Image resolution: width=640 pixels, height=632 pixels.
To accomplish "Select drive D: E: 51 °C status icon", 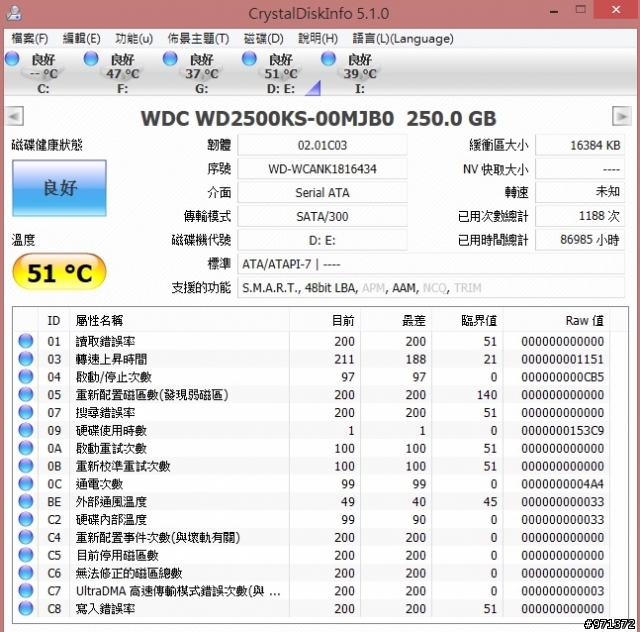I will pos(249,58).
